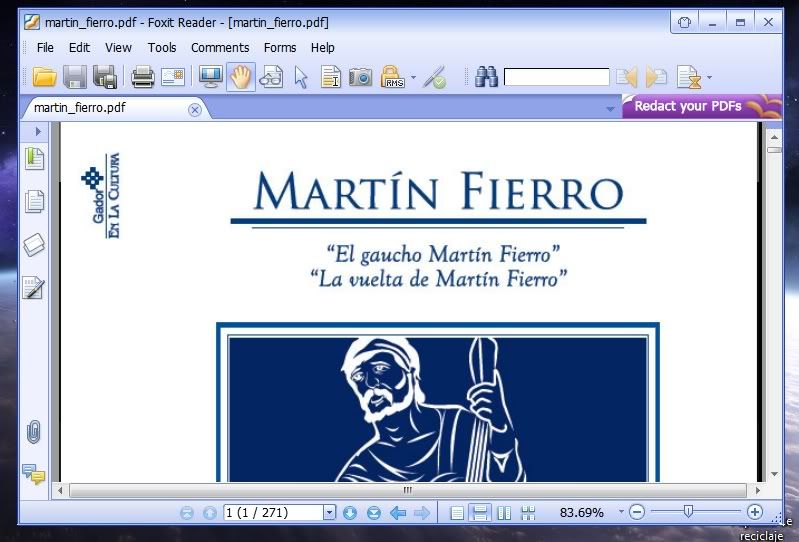The image size is (799, 542).
Task: Open the reading glasses view icon
Action: click(271, 77)
